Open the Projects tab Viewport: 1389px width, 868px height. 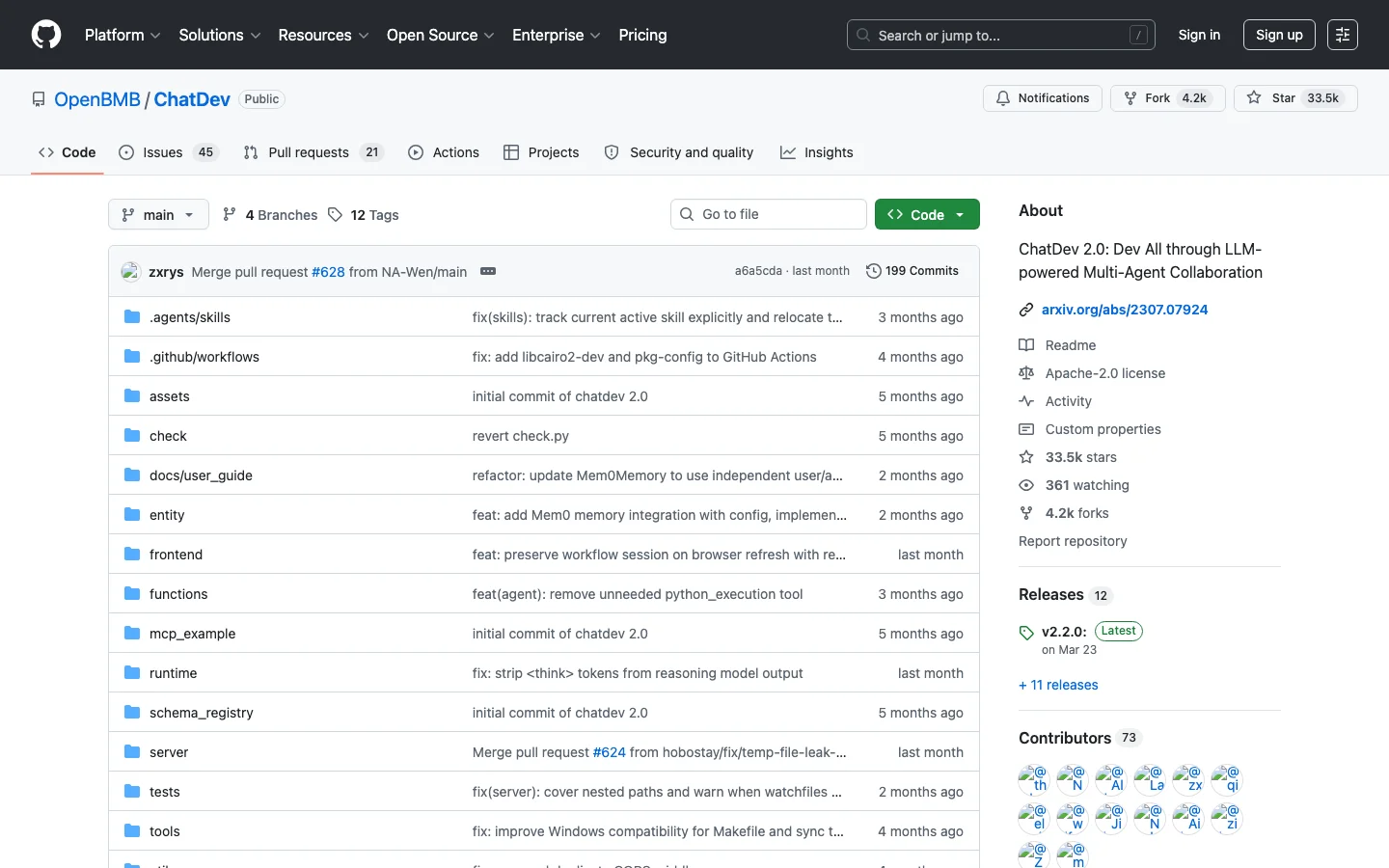point(541,152)
